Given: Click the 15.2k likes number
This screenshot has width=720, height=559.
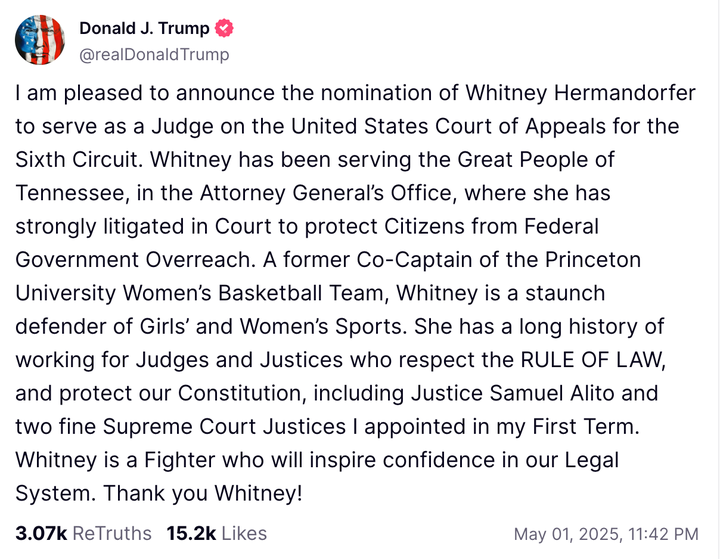Looking at the screenshot, I should coord(192,533).
